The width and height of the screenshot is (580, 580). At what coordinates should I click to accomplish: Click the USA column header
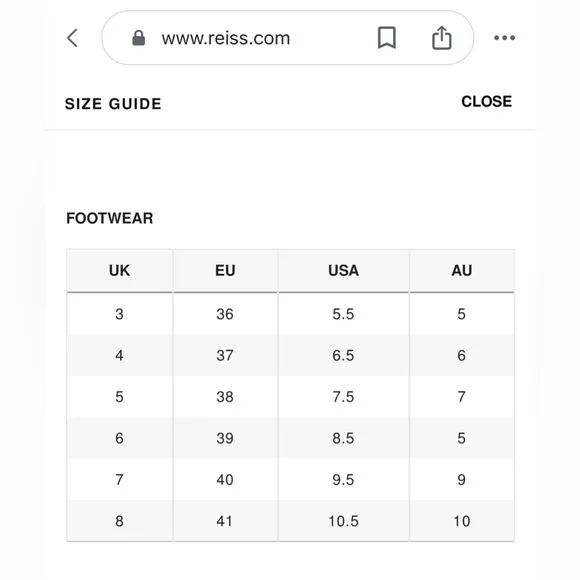pyautogui.click(x=344, y=270)
